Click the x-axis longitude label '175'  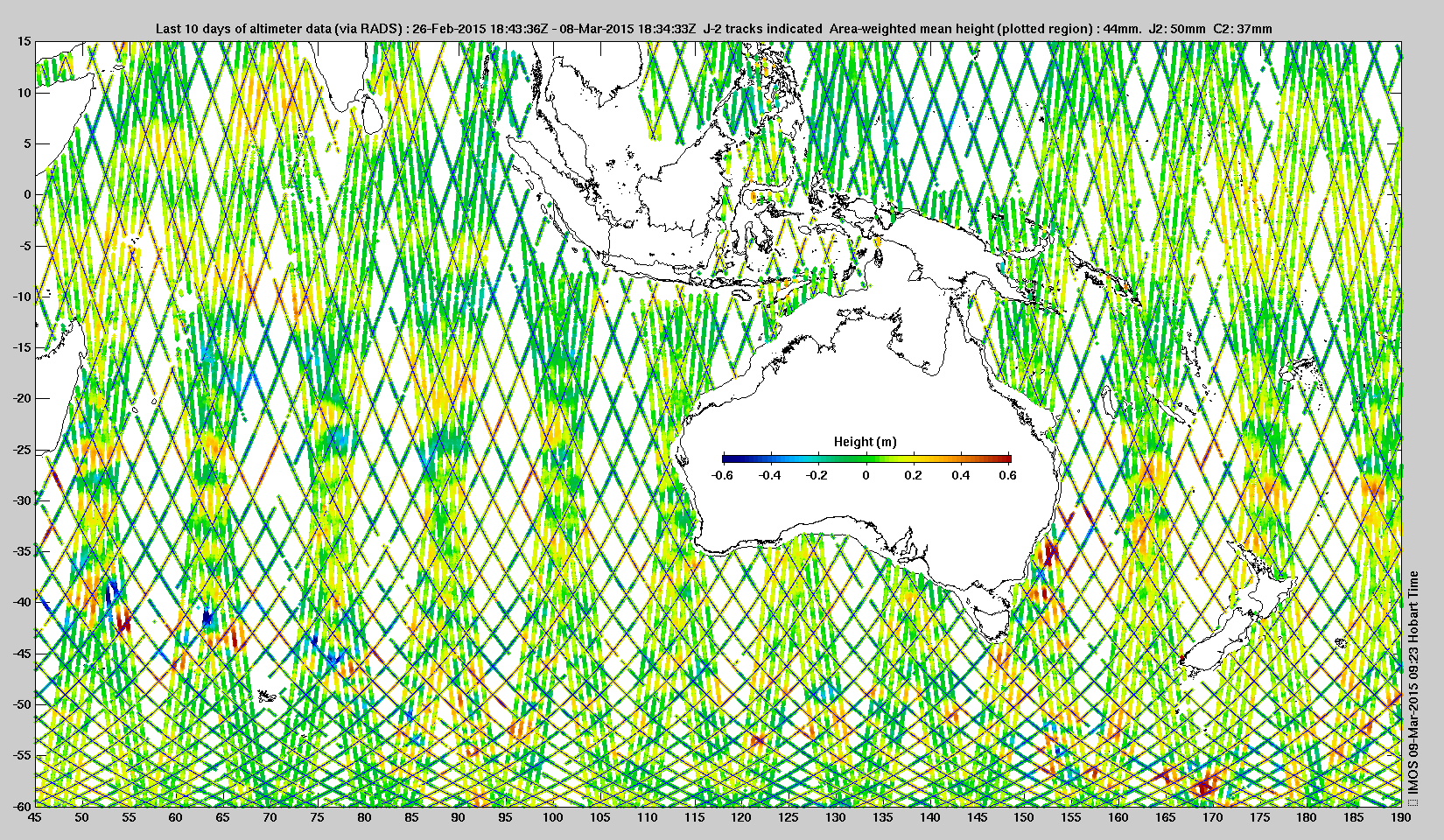pos(1259,817)
